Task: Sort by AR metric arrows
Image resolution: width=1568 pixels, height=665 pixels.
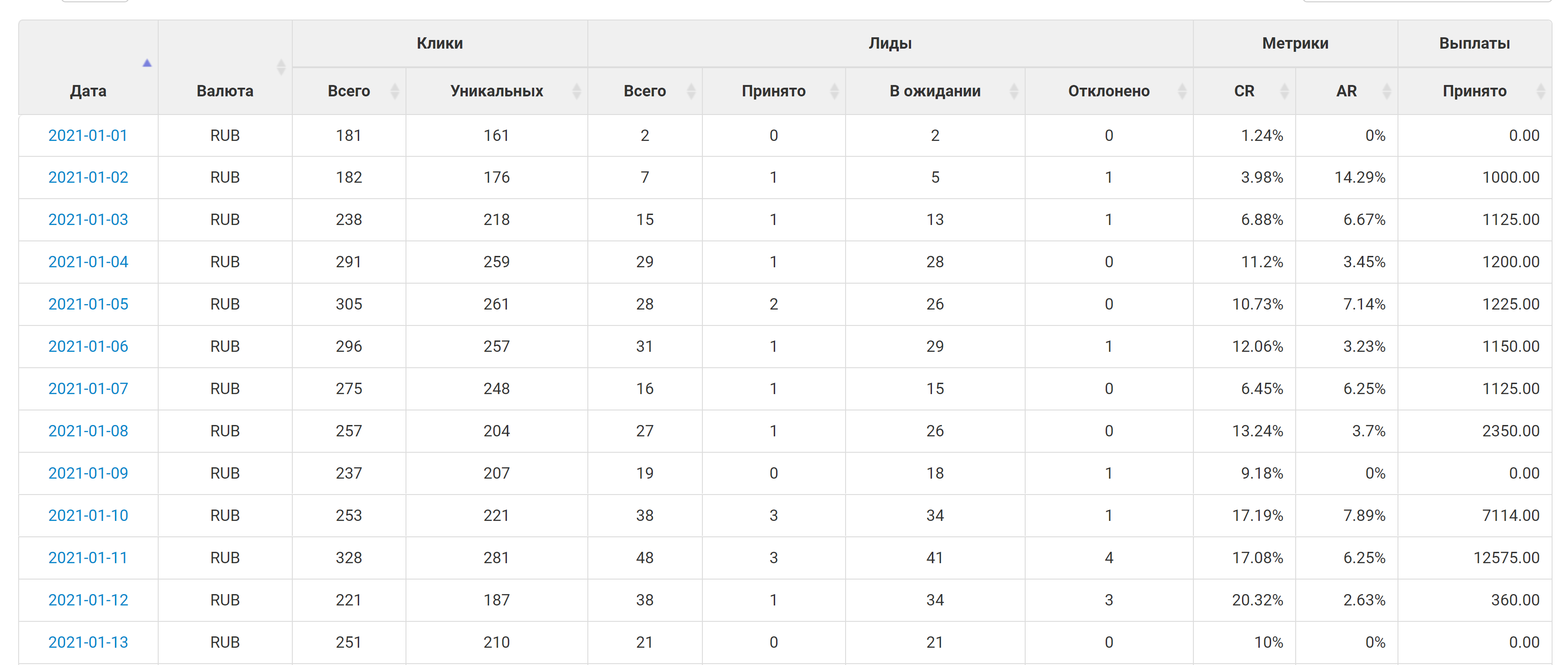Action: [x=1387, y=91]
